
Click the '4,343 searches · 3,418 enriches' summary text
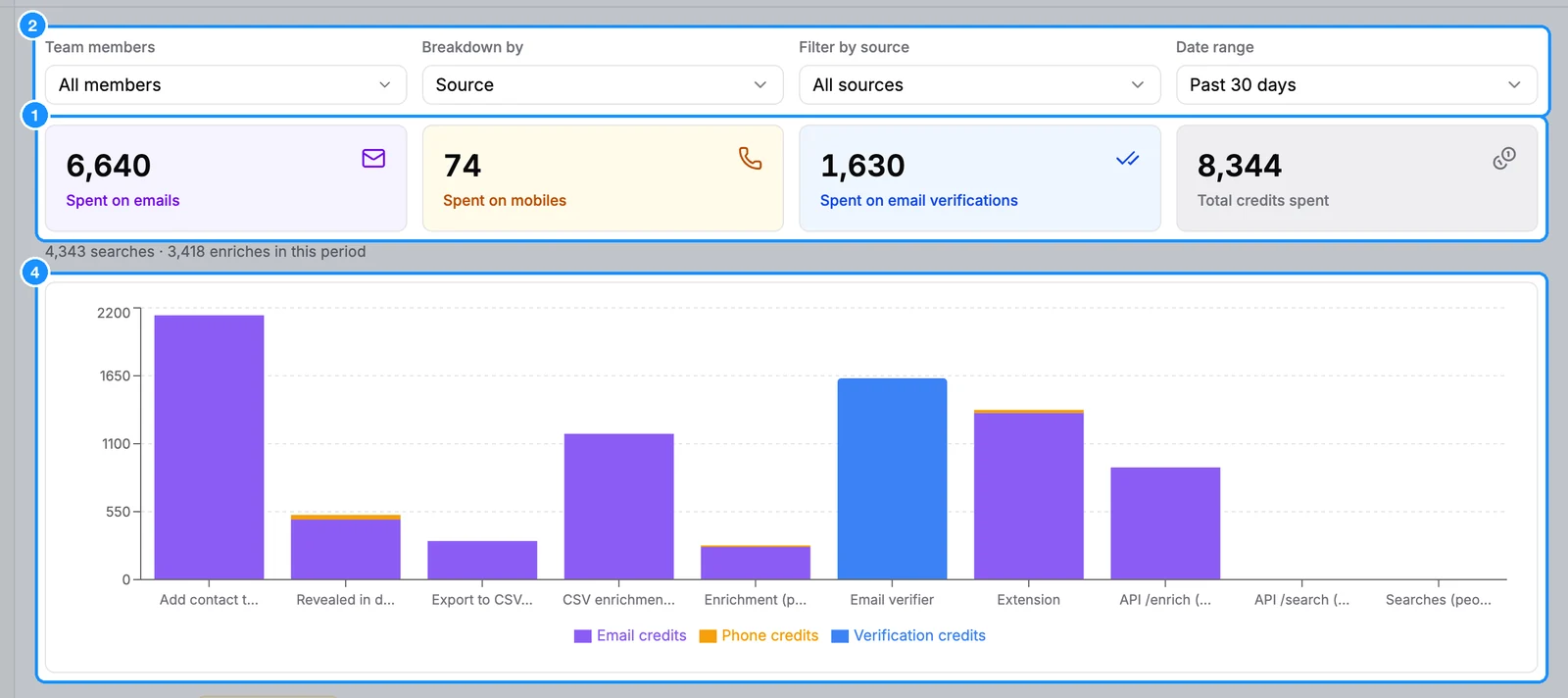[x=205, y=251]
